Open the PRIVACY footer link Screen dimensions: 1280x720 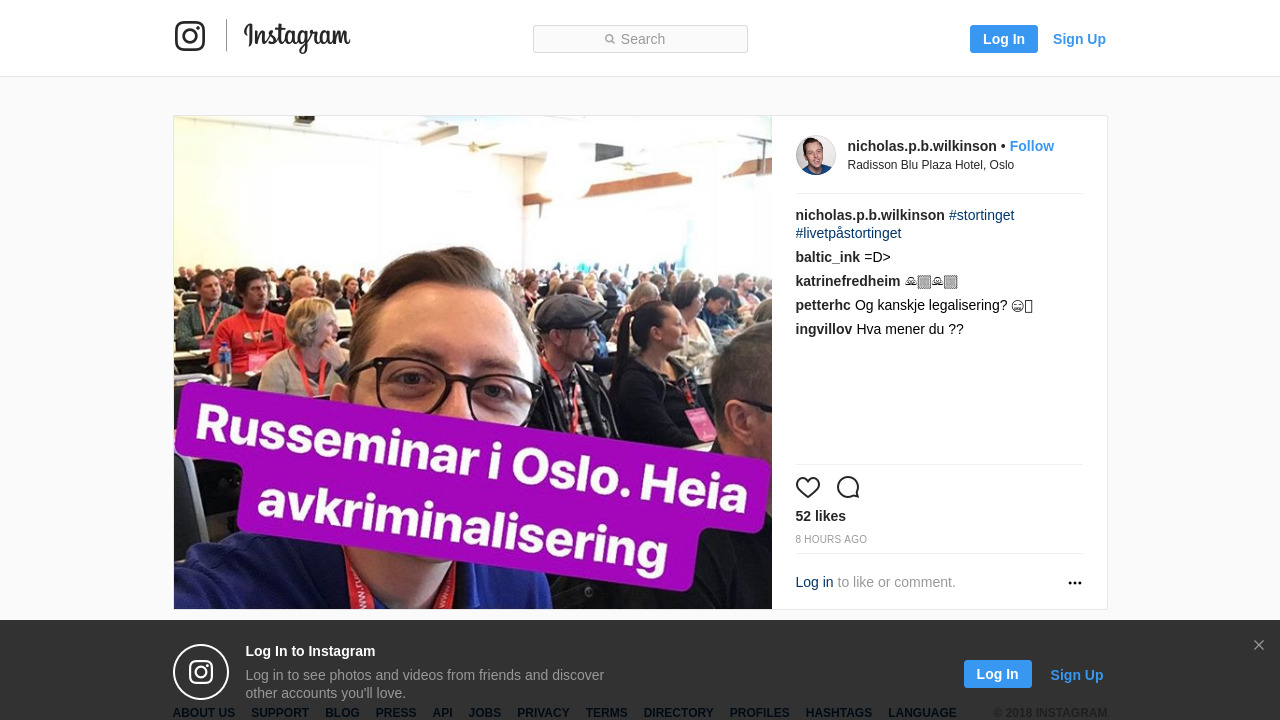click(x=543, y=713)
